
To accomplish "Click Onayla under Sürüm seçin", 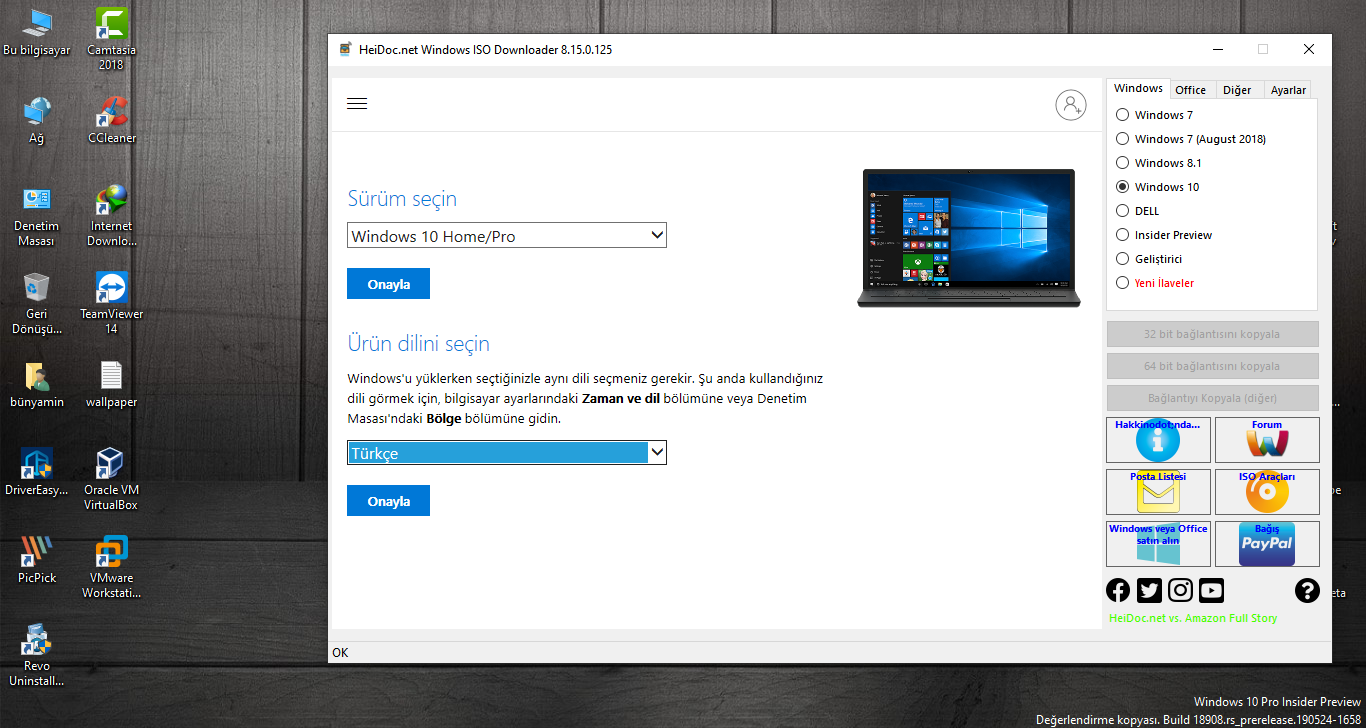I will [388, 284].
